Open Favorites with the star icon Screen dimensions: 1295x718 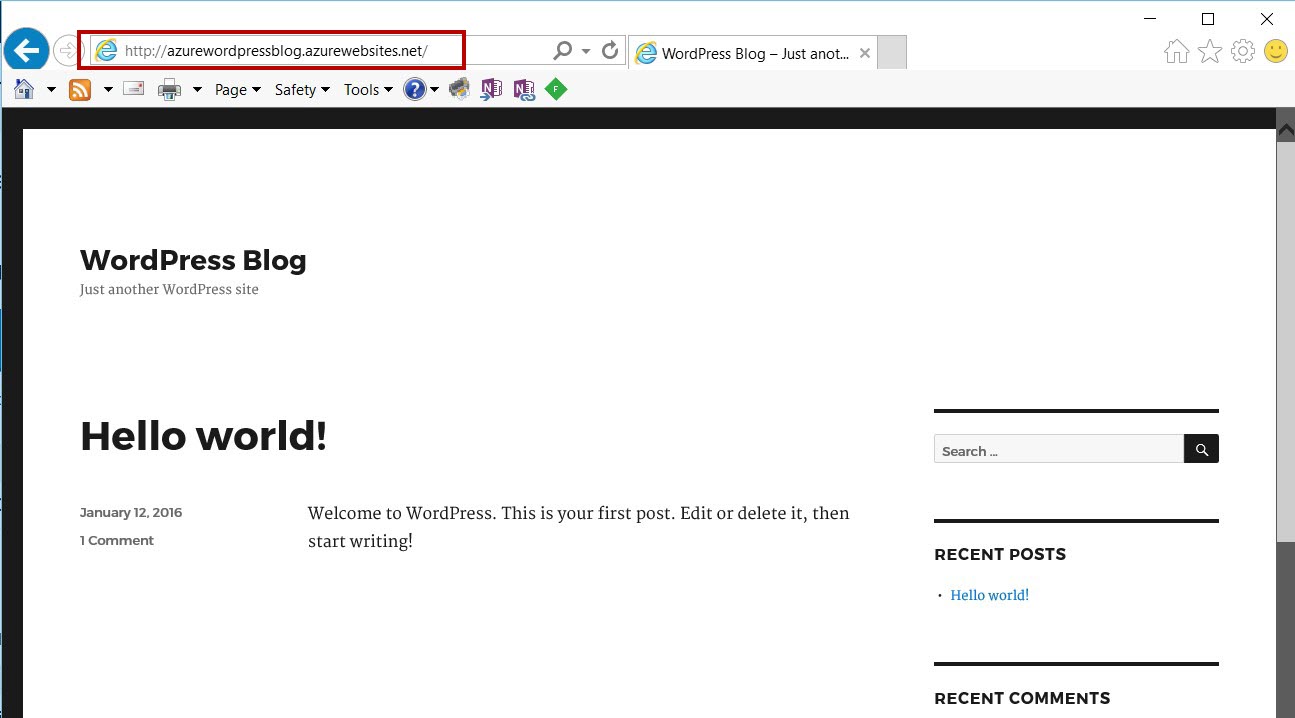1210,51
